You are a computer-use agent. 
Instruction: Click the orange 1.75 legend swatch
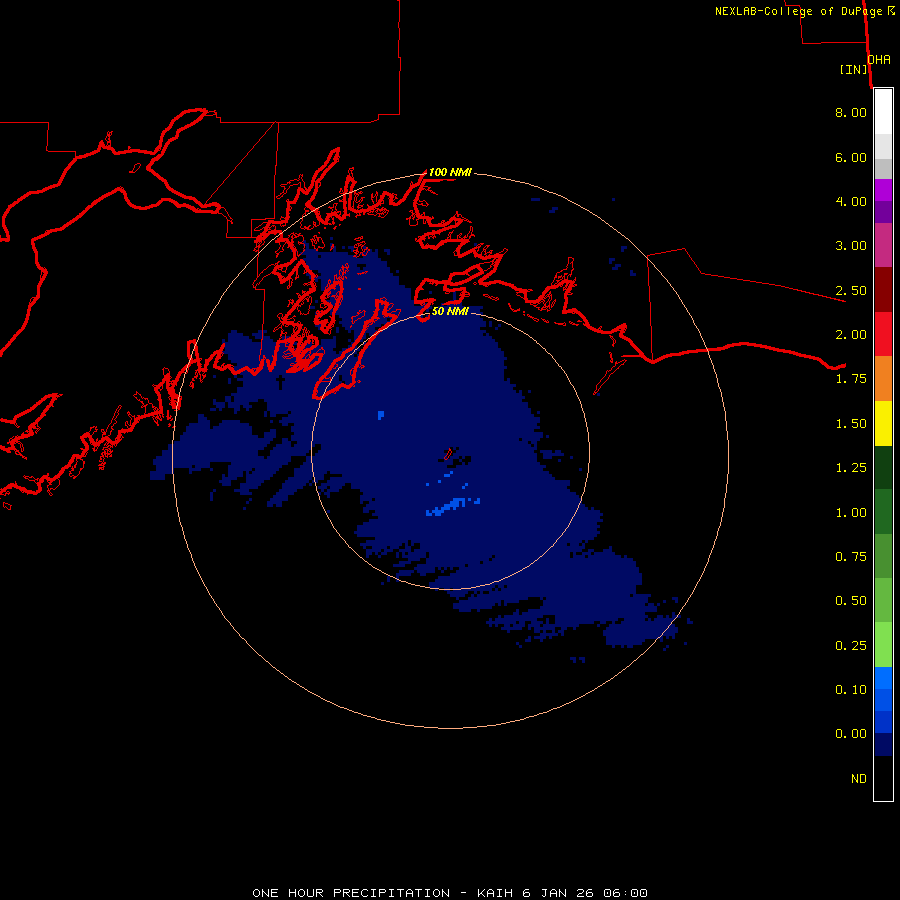pos(883,378)
